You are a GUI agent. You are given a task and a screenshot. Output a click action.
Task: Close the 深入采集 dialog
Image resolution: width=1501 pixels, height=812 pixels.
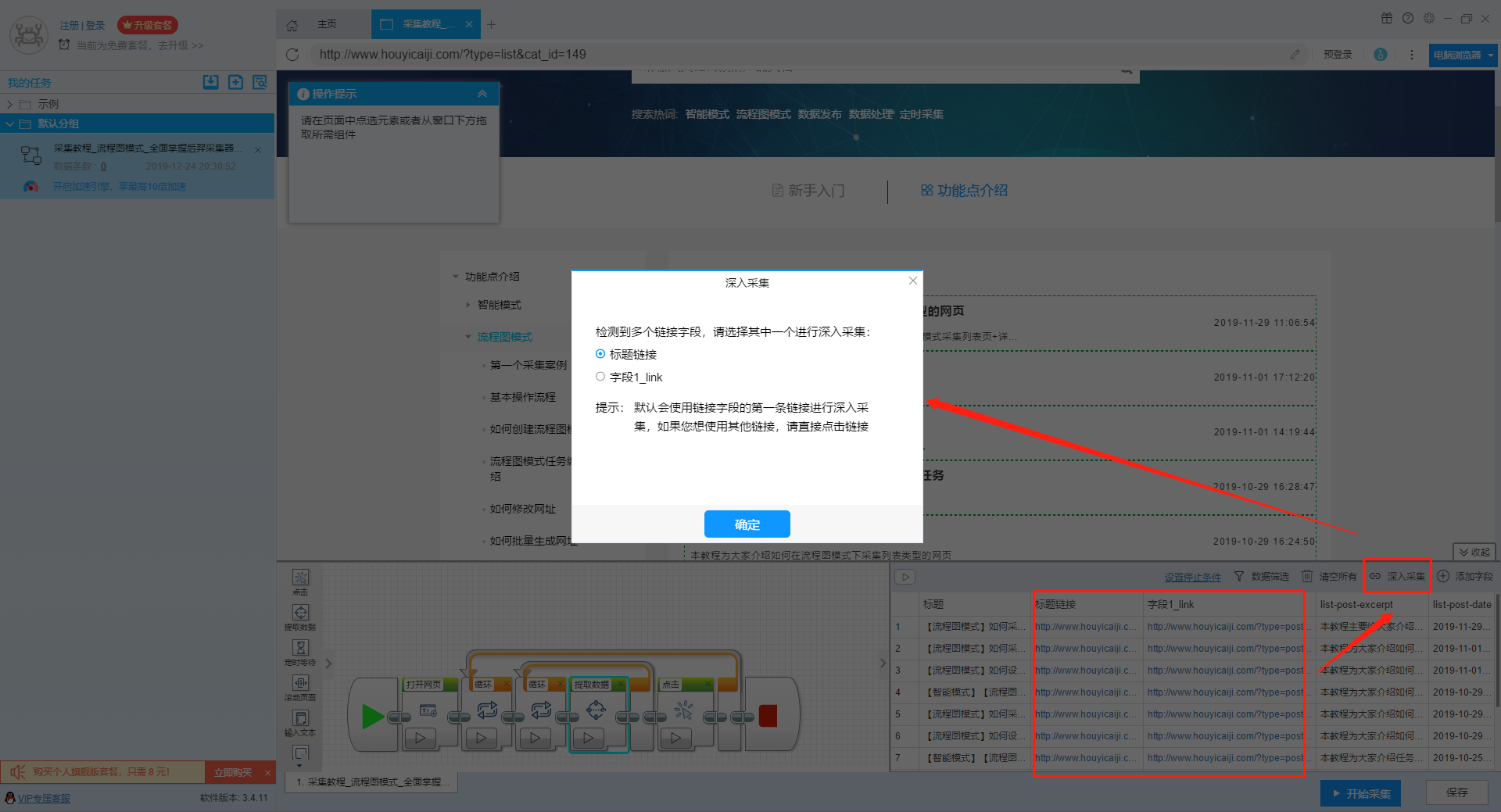click(x=912, y=281)
